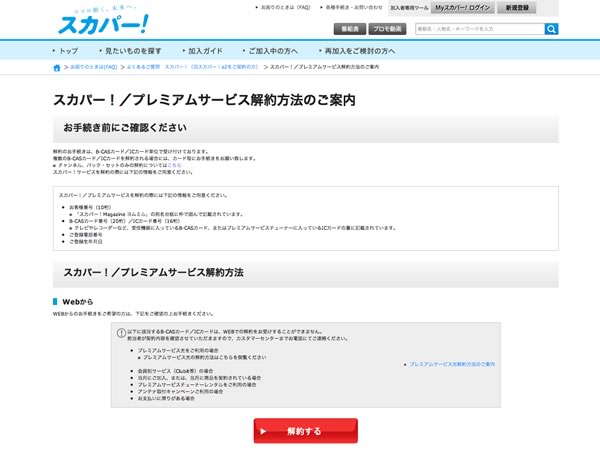Click the 加入者専用ツール label
Viewport: 600px width, 450px height.
tap(409, 8)
